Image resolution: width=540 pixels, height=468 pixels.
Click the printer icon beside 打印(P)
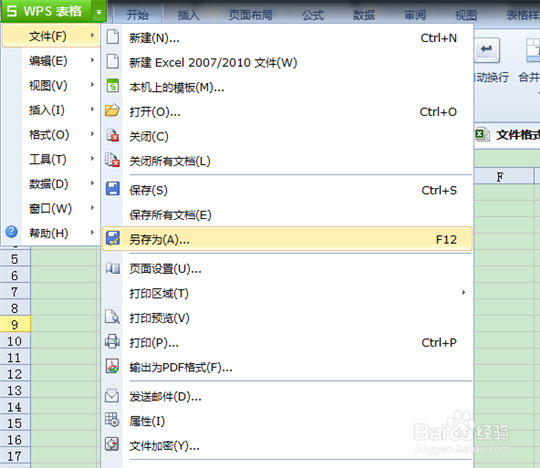[x=112, y=342]
